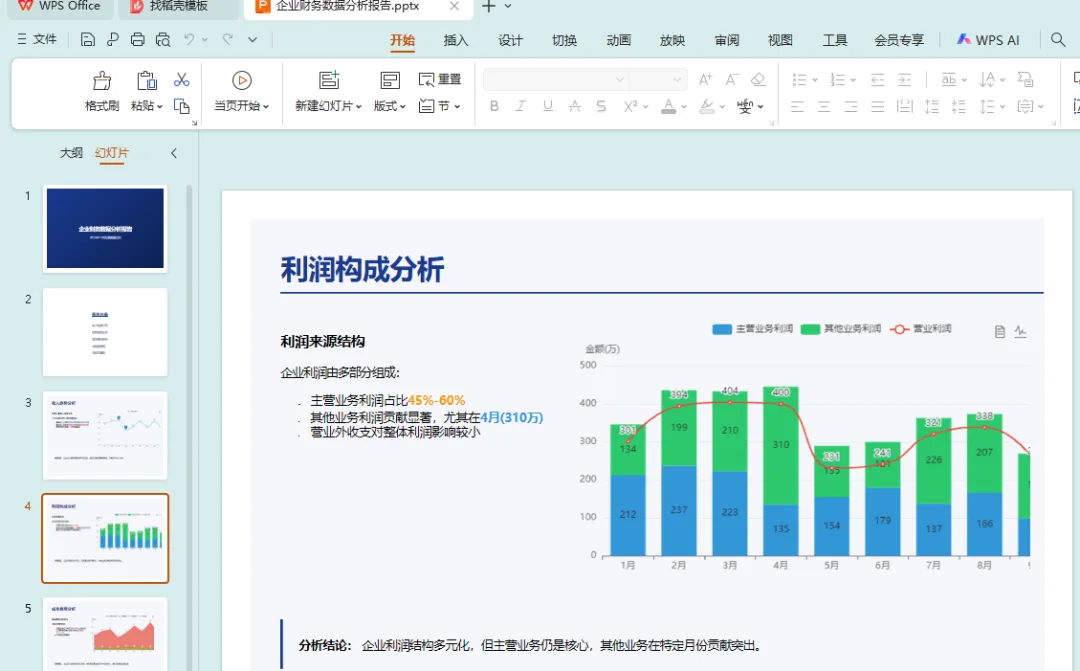Open the search magnifier icon

[1059, 40]
